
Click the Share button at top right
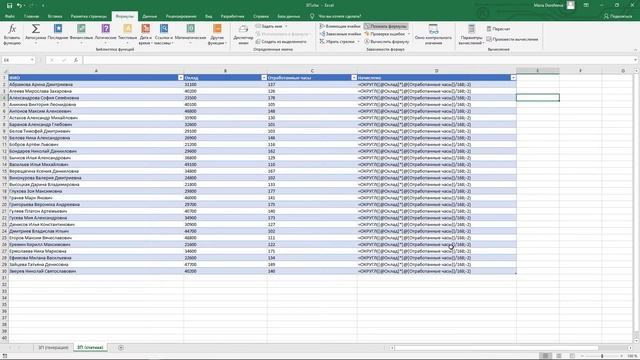[618, 16]
